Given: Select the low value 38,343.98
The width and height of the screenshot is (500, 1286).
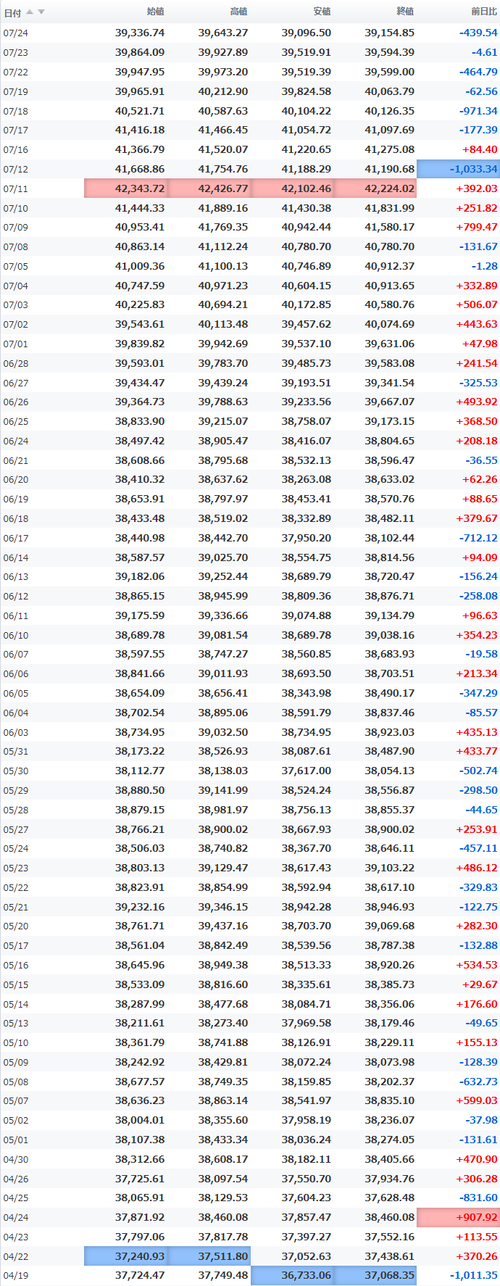Looking at the screenshot, I should [x=306, y=692].
